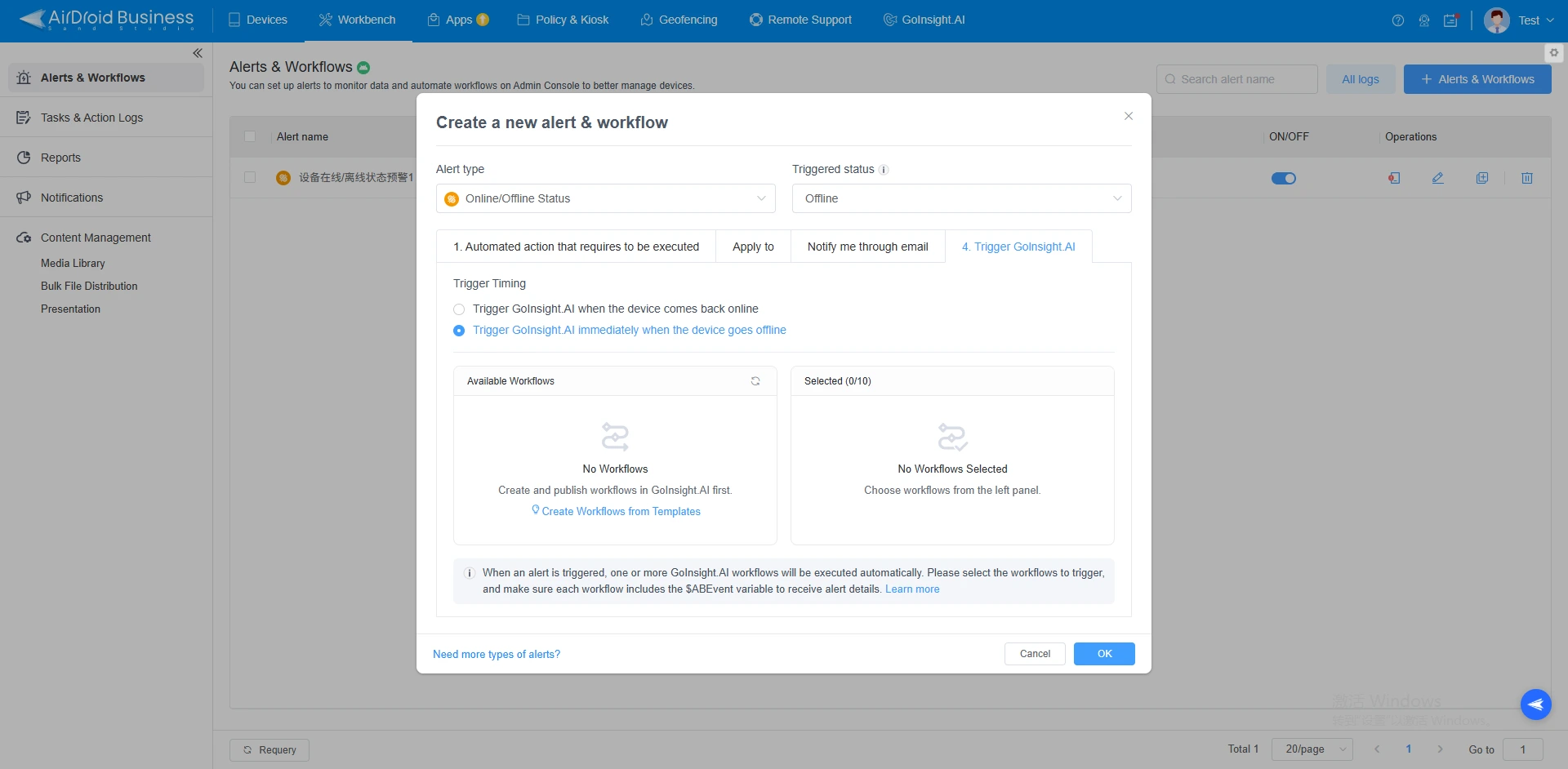This screenshot has width=1568, height=769.
Task: Switch to Notify me through email tab
Action: 867,247
